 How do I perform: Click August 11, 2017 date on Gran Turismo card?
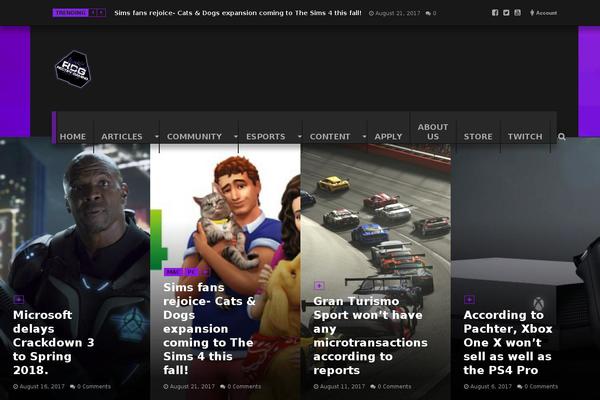coord(339,387)
